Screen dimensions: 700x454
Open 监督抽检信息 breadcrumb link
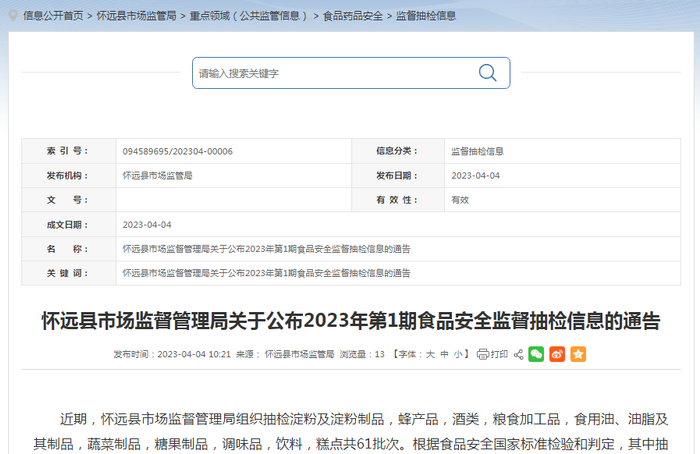tap(426, 16)
